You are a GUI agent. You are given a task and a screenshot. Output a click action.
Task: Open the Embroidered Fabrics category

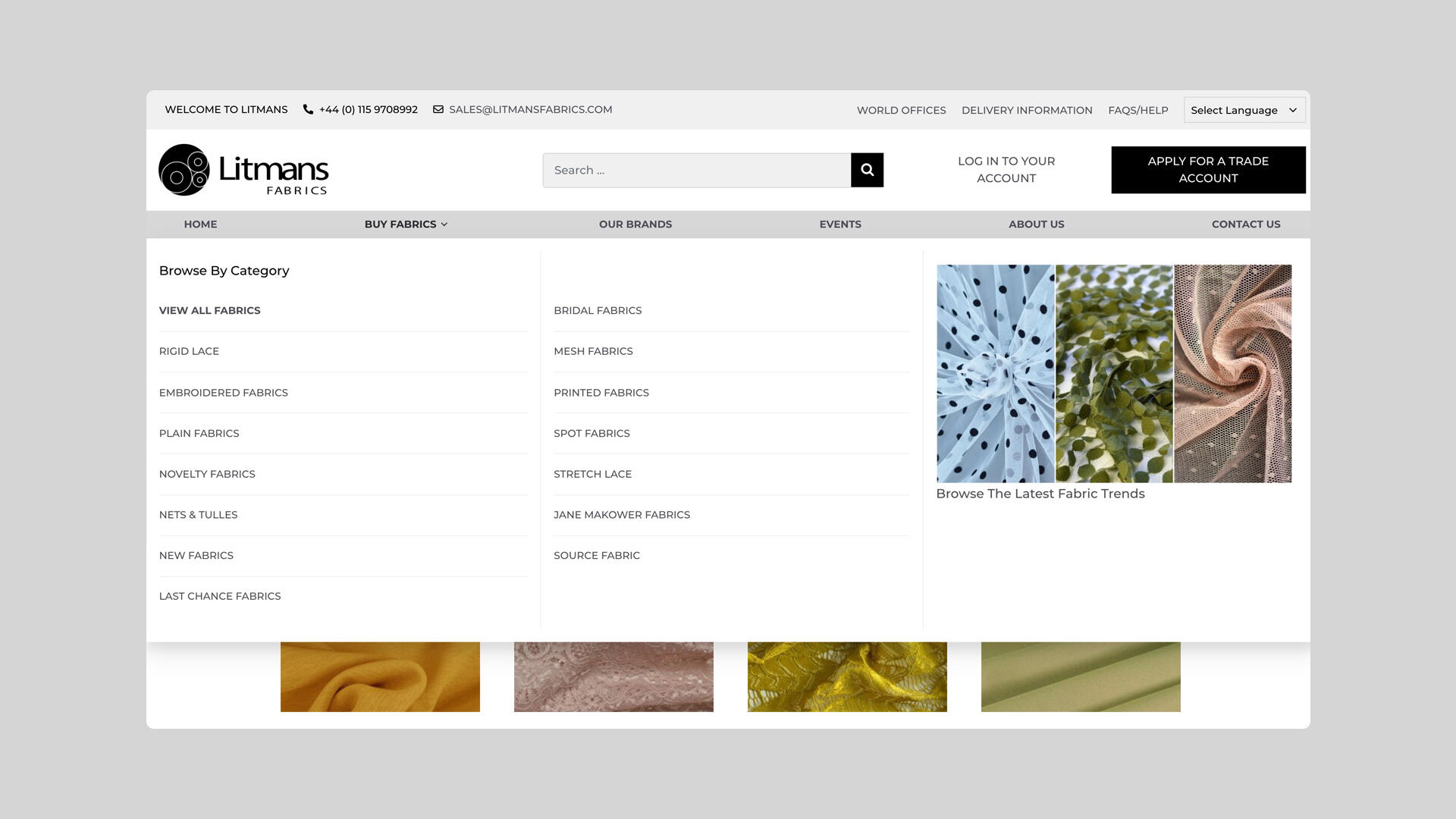[224, 393]
